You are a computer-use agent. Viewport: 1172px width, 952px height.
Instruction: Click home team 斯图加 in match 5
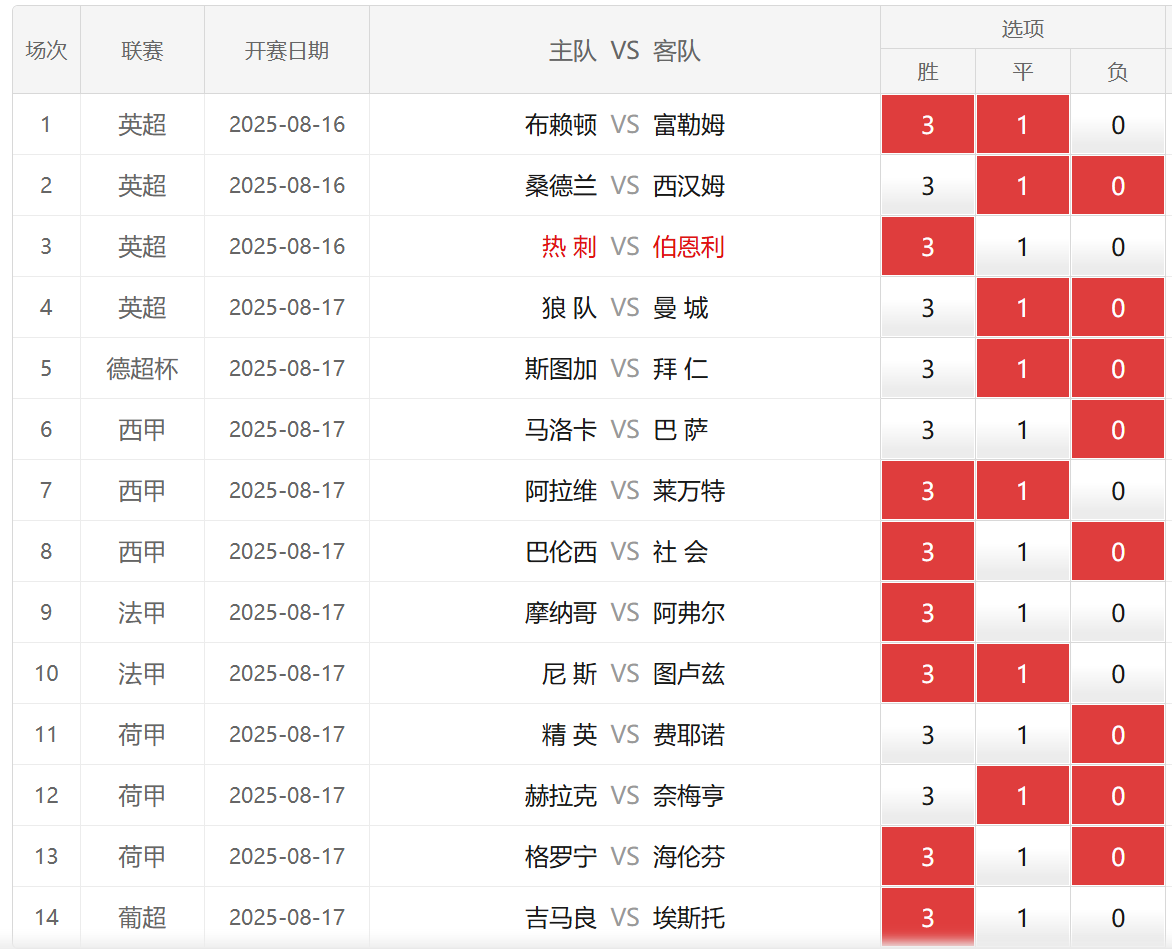[x=561, y=368]
